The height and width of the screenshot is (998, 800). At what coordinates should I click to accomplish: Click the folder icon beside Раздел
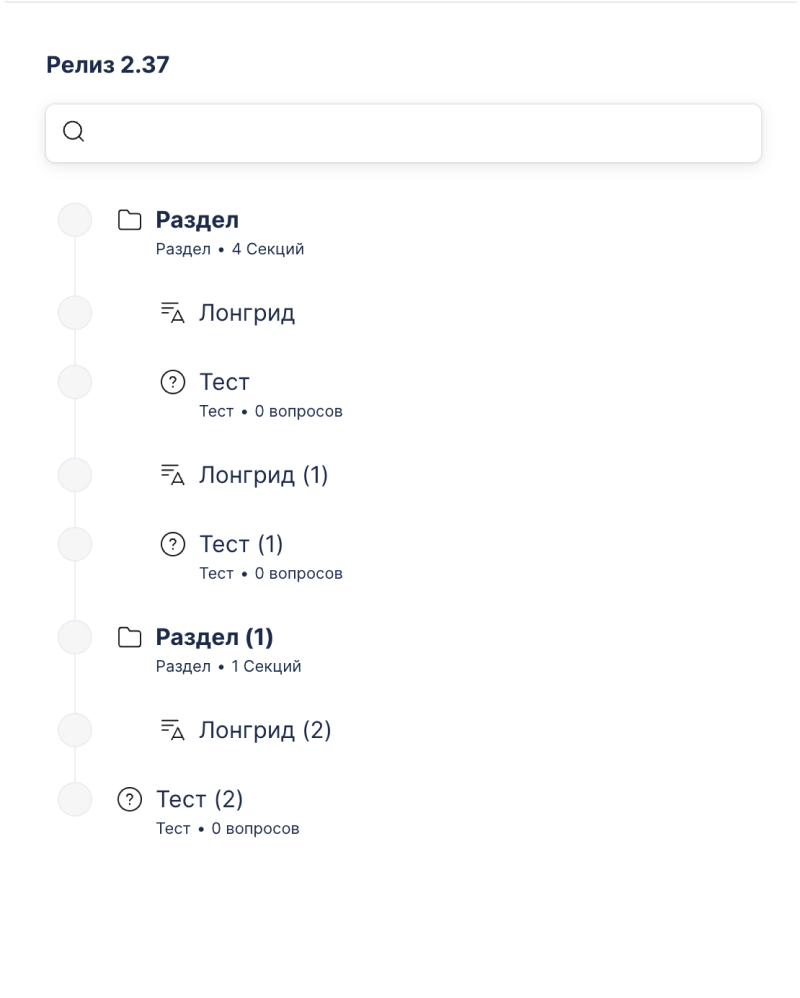coord(129,220)
